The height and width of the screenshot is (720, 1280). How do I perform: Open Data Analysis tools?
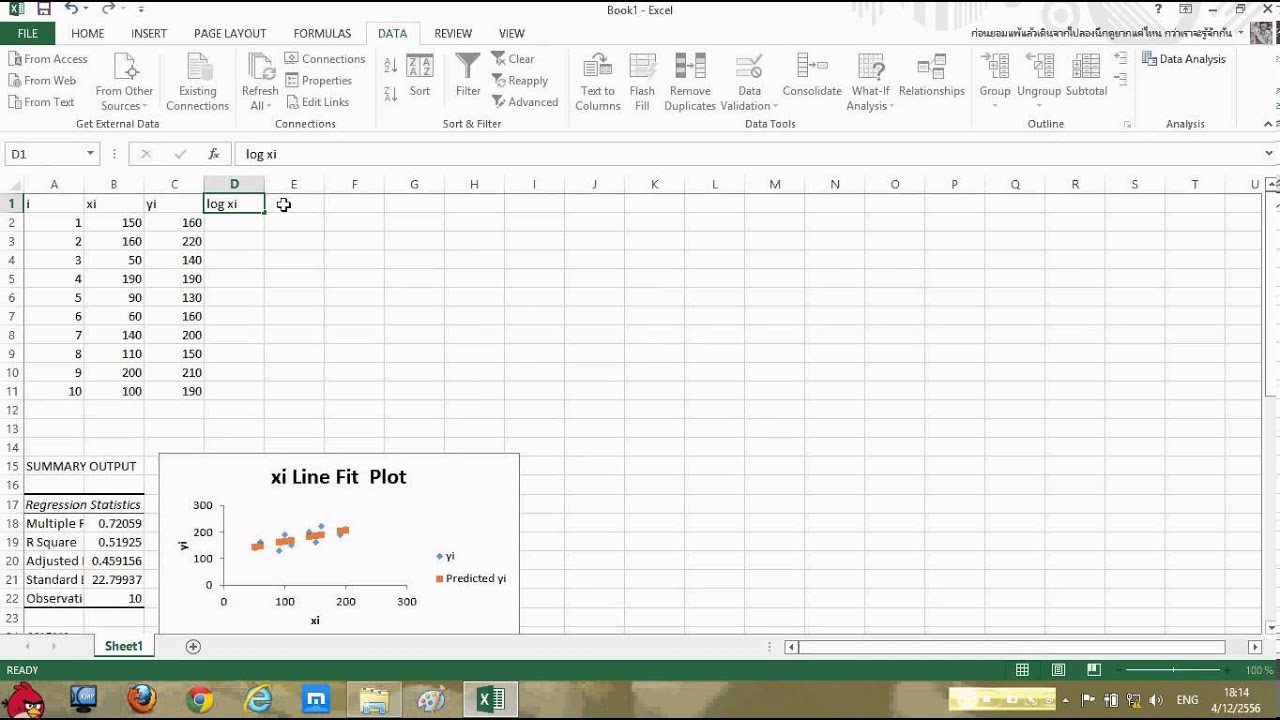1184,59
